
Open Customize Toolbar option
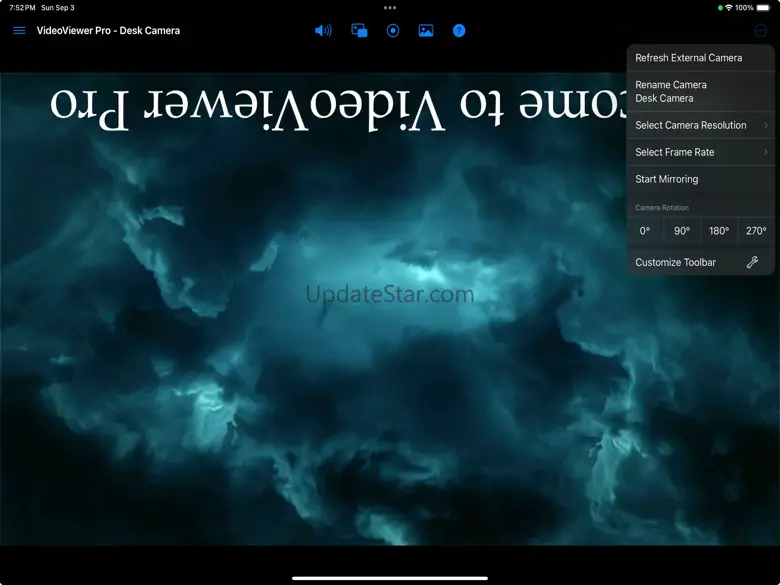tap(700, 262)
